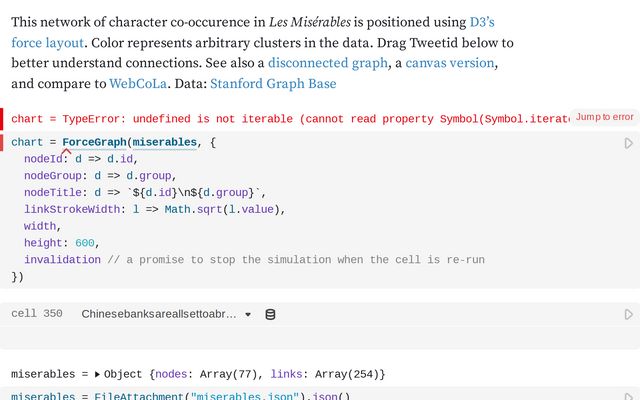Screen dimensions: 640x400
Task: Run the cell 350 play icon
Action: (628, 314)
